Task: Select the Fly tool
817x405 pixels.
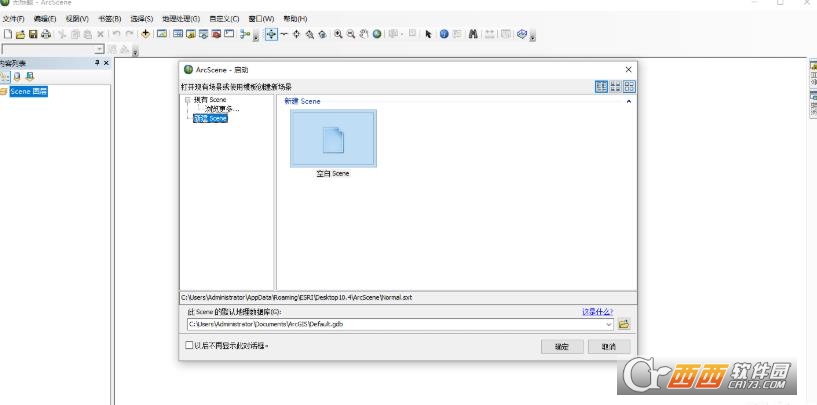Action: point(284,34)
